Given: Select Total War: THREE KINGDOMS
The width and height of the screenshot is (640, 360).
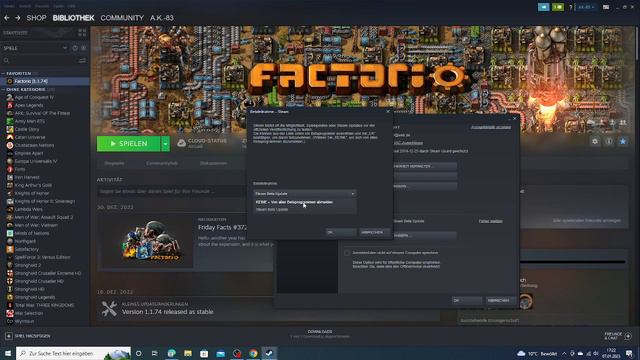Looking at the screenshot, I should [x=45, y=305].
